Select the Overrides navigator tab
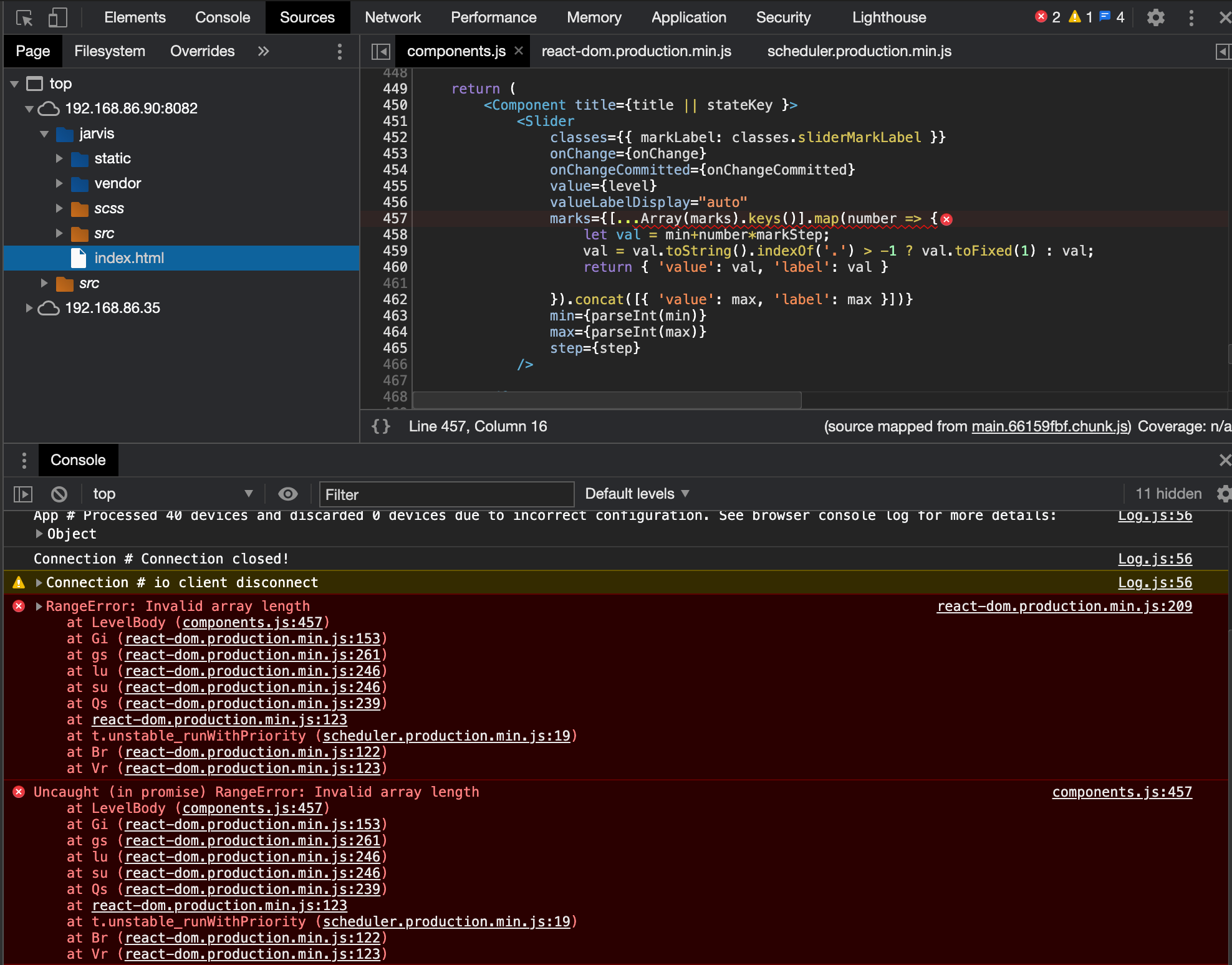 [202, 51]
